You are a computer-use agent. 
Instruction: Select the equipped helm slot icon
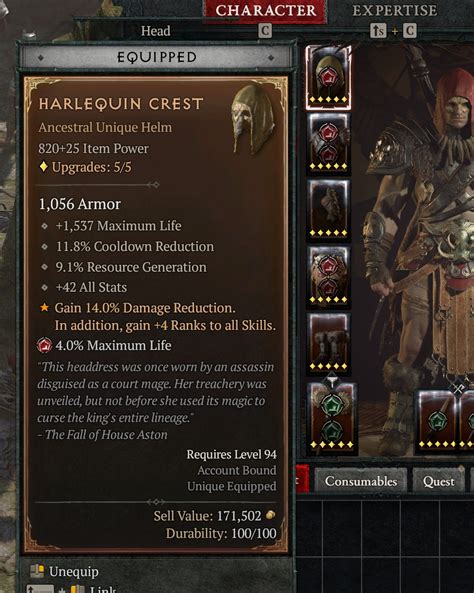[328, 78]
